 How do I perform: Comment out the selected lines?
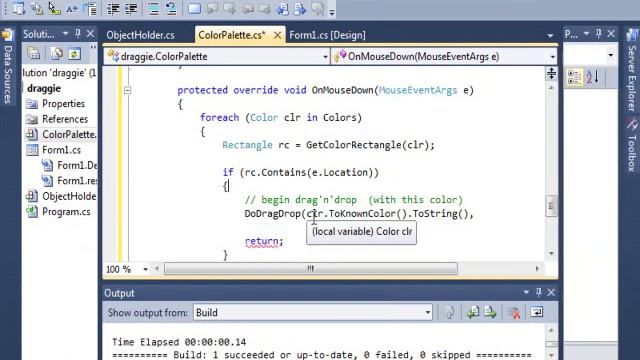tap(153, 9)
